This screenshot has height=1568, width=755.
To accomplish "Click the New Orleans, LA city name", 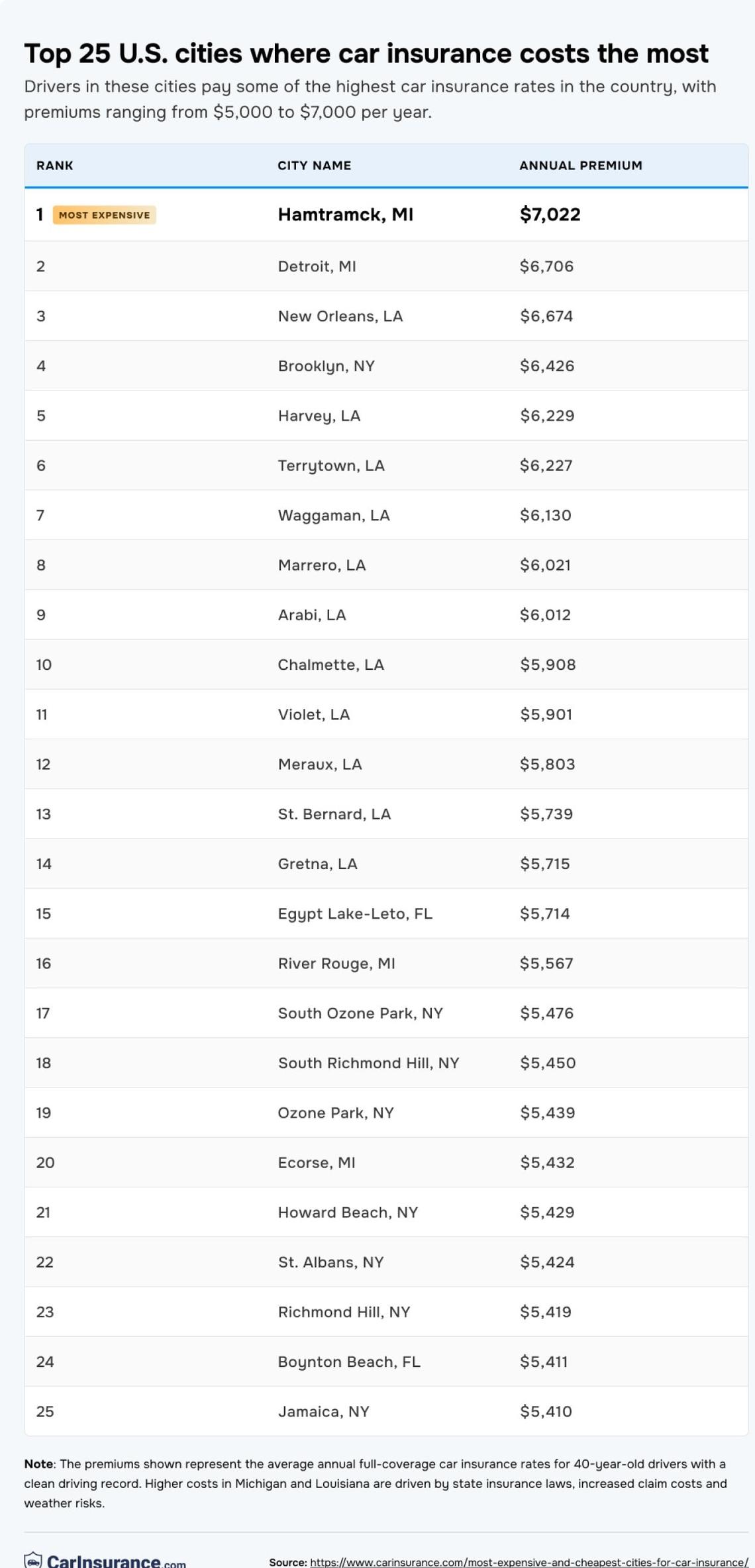I will pyautogui.click(x=340, y=316).
